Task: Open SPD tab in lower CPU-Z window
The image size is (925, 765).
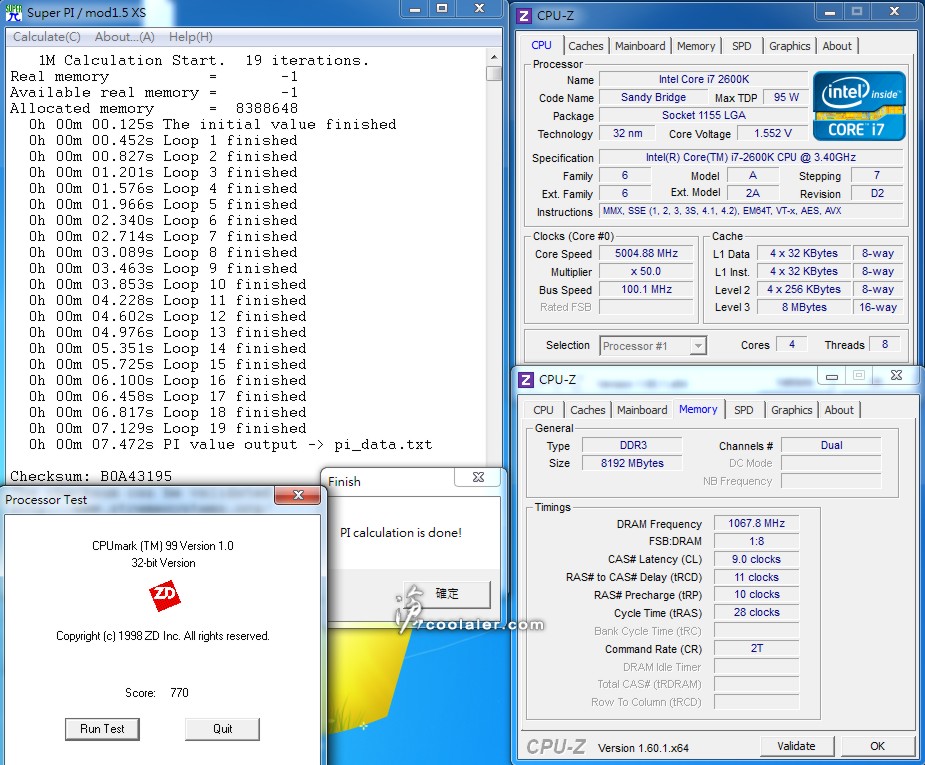Action: [743, 410]
